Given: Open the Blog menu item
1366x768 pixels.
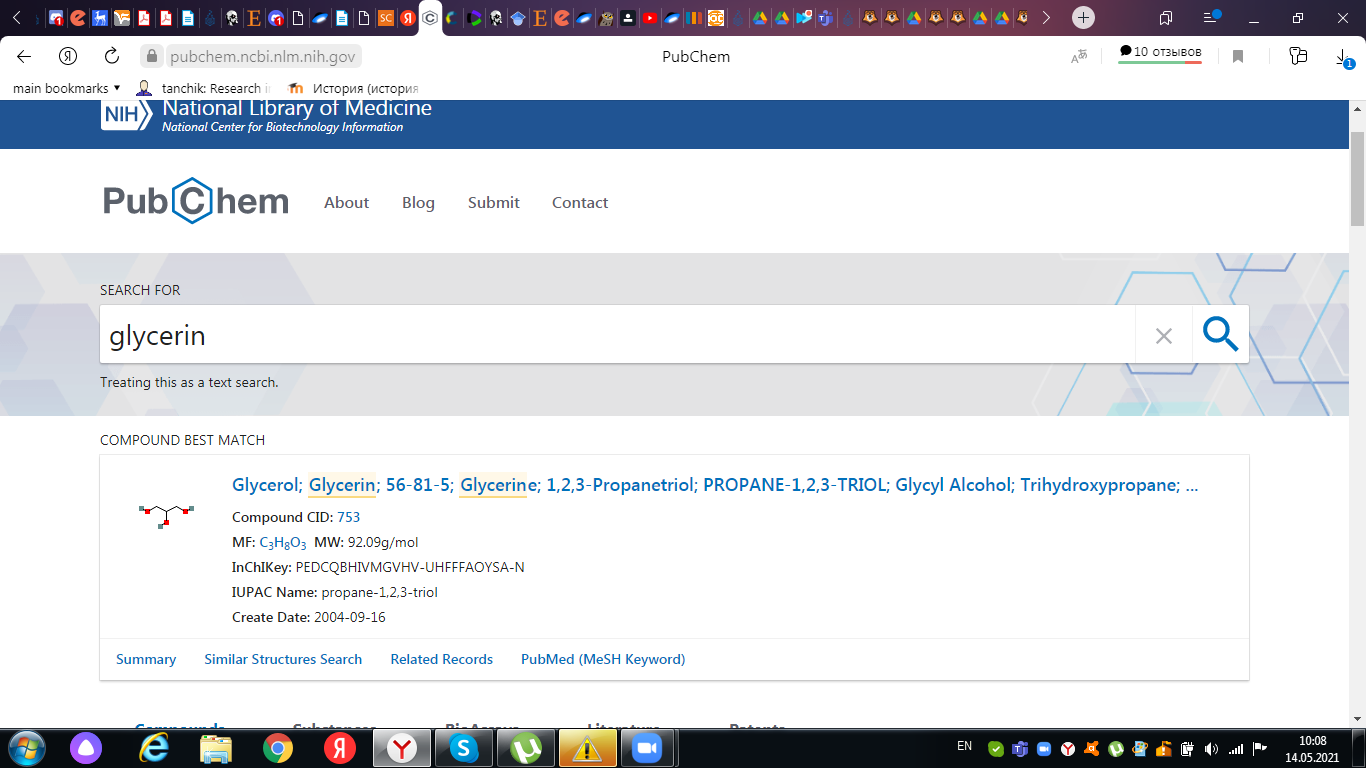Looking at the screenshot, I should [418, 202].
